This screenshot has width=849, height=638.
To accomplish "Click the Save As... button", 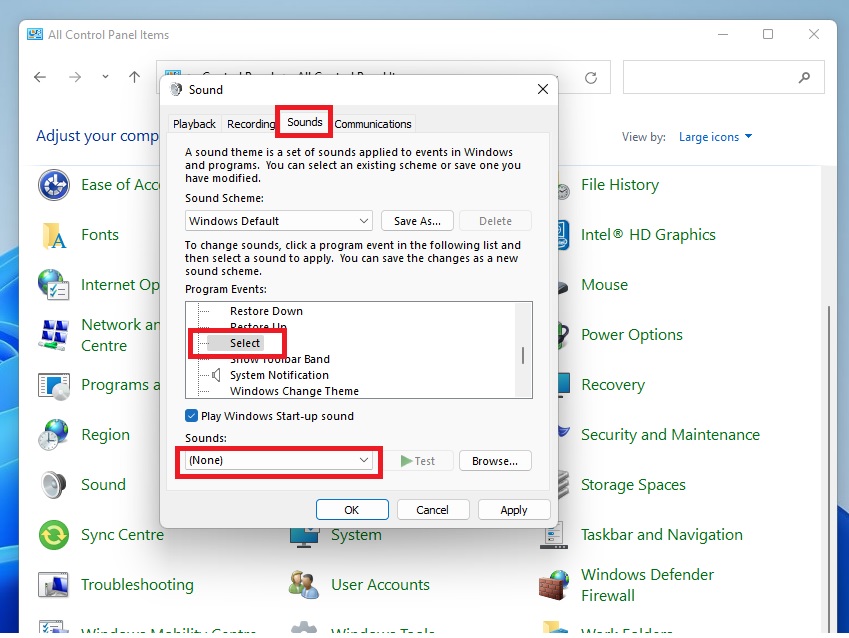I will pyautogui.click(x=418, y=221).
